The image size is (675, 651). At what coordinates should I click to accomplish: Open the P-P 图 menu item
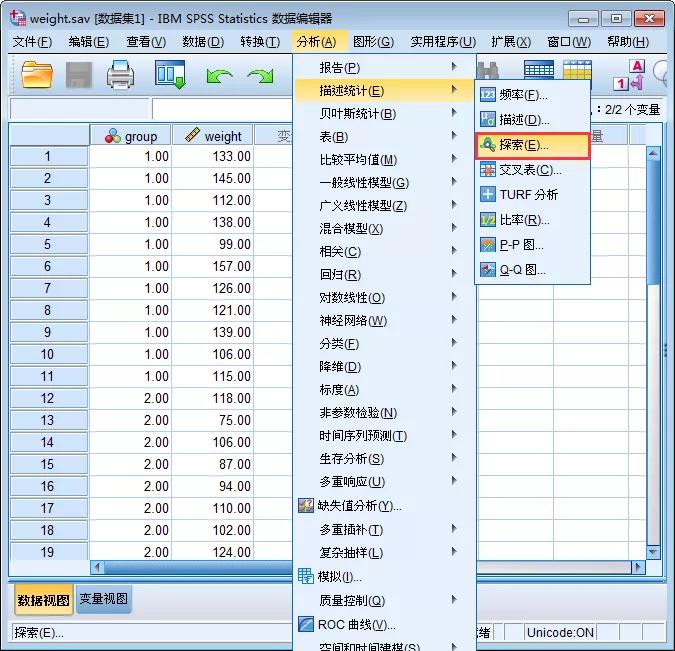click(x=533, y=245)
